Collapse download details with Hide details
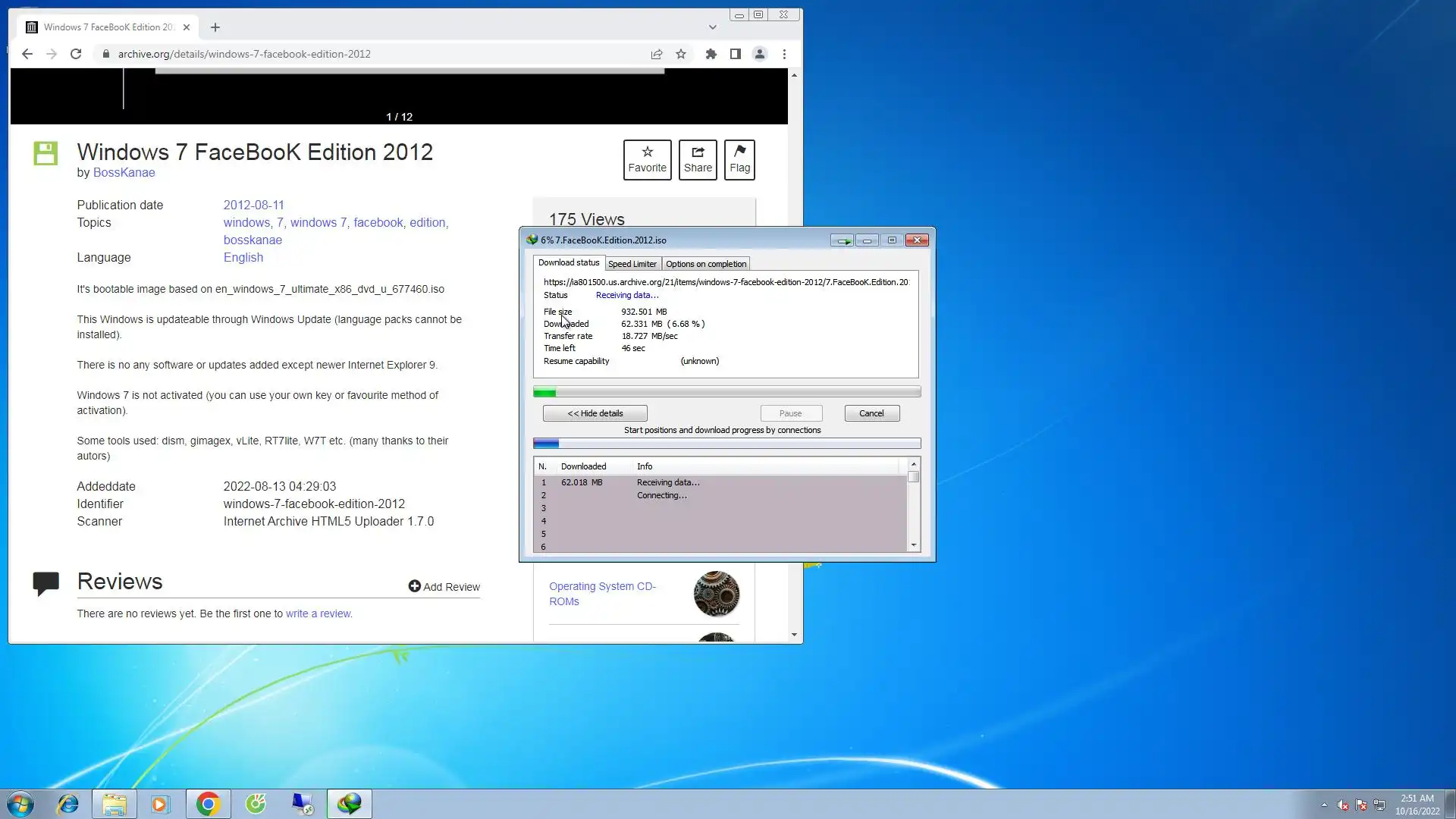 tap(595, 413)
